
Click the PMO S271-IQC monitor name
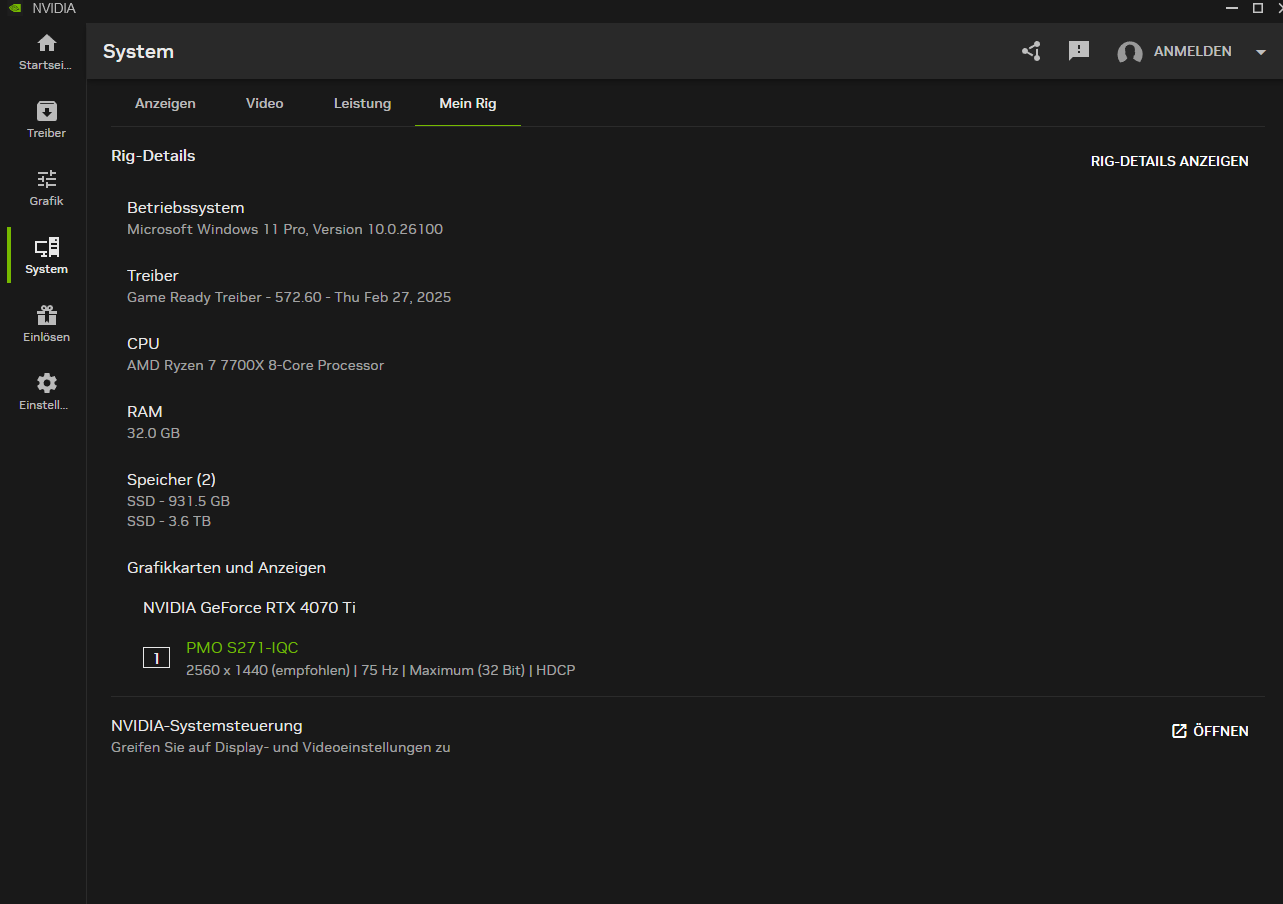(242, 648)
